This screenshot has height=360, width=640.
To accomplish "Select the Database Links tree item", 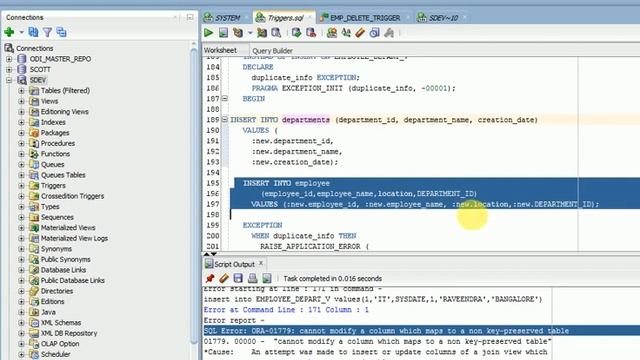I will point(63,270).
